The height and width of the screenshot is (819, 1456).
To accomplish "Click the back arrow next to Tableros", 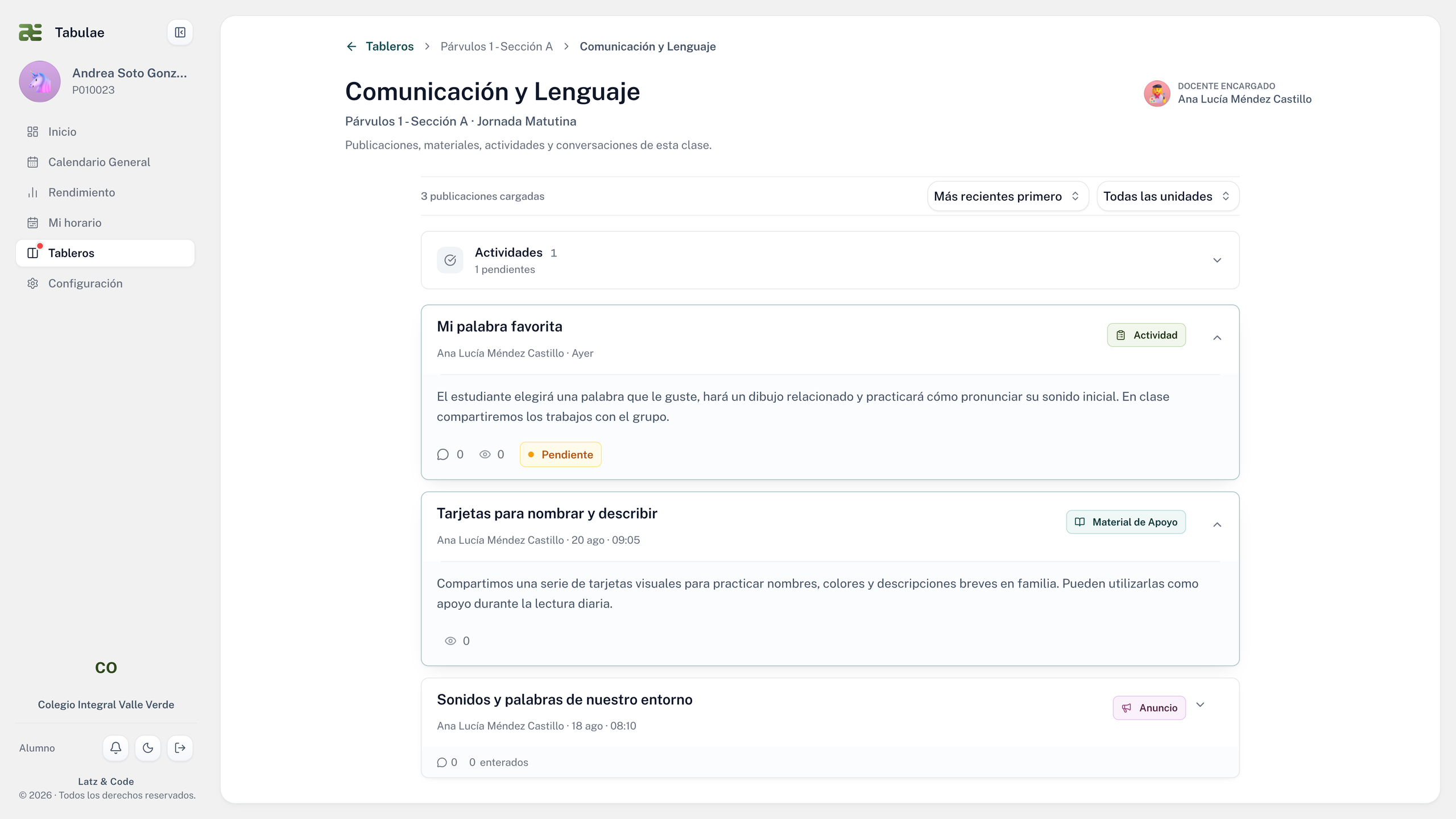I will point(351,47).
